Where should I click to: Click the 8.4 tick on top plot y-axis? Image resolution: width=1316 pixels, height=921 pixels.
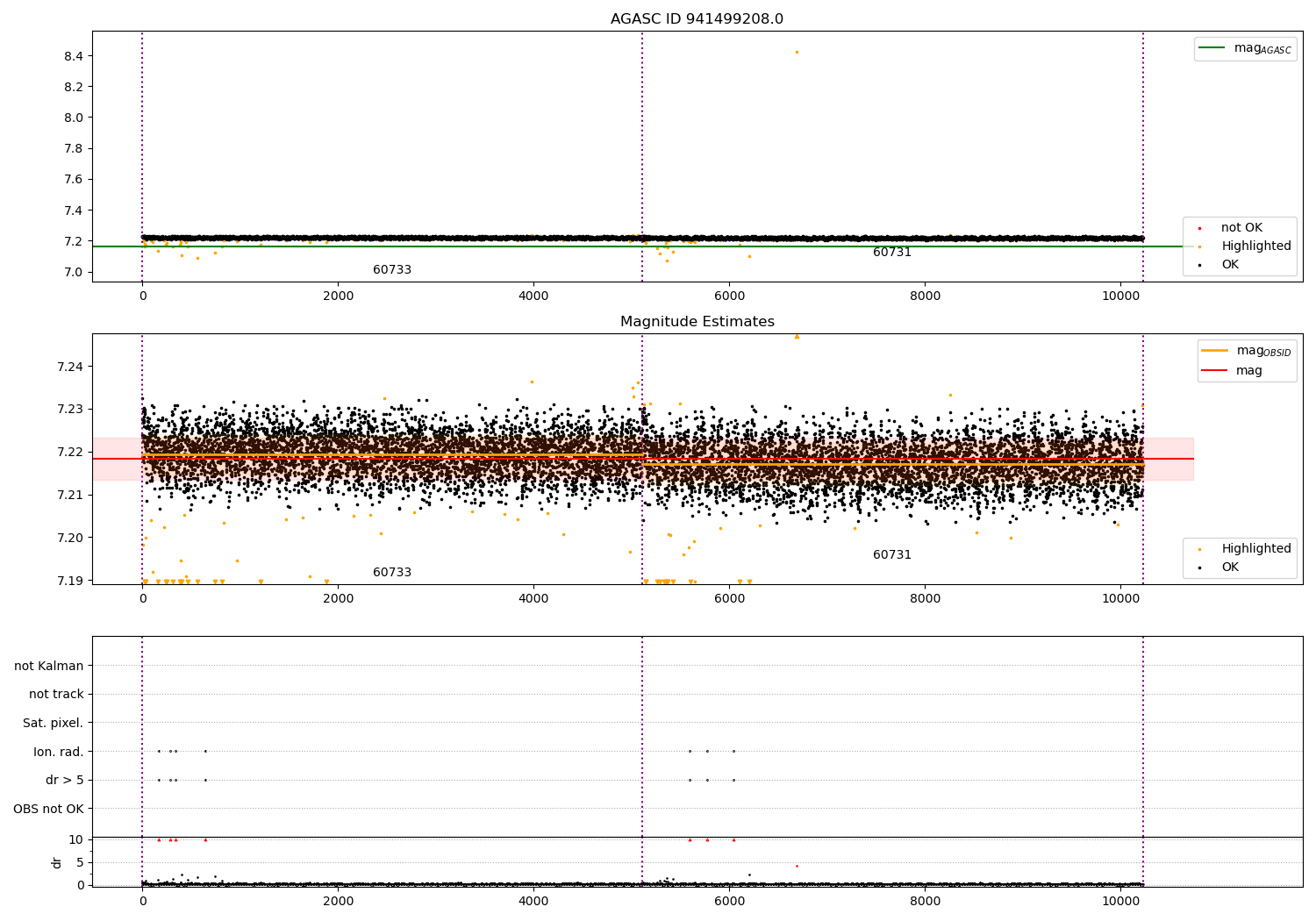74,56
